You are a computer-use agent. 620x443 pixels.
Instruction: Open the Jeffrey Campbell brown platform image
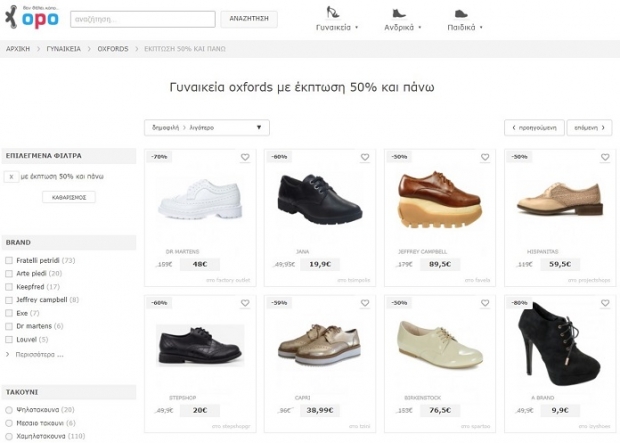440,200
